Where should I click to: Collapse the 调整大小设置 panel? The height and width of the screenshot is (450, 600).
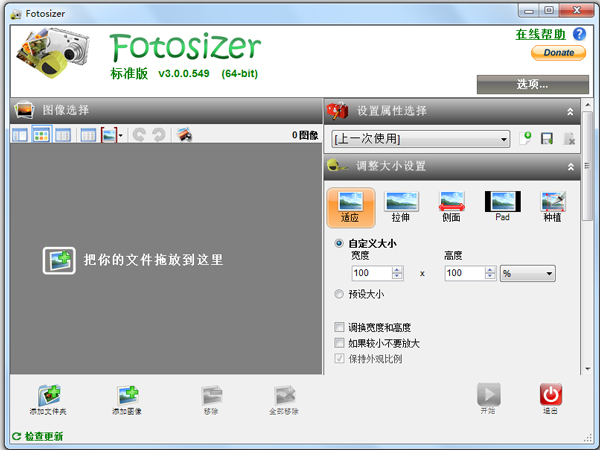tap(571, 166)
